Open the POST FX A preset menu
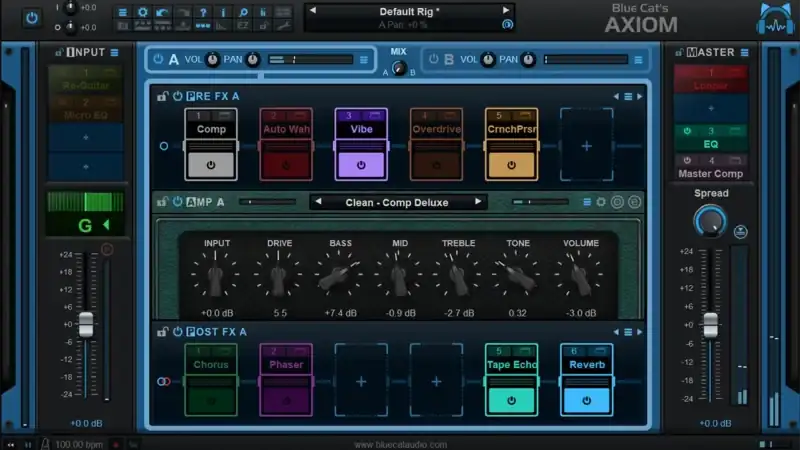Image resolution: width=800 pixels, height=450 pixels. coord(628,332)
